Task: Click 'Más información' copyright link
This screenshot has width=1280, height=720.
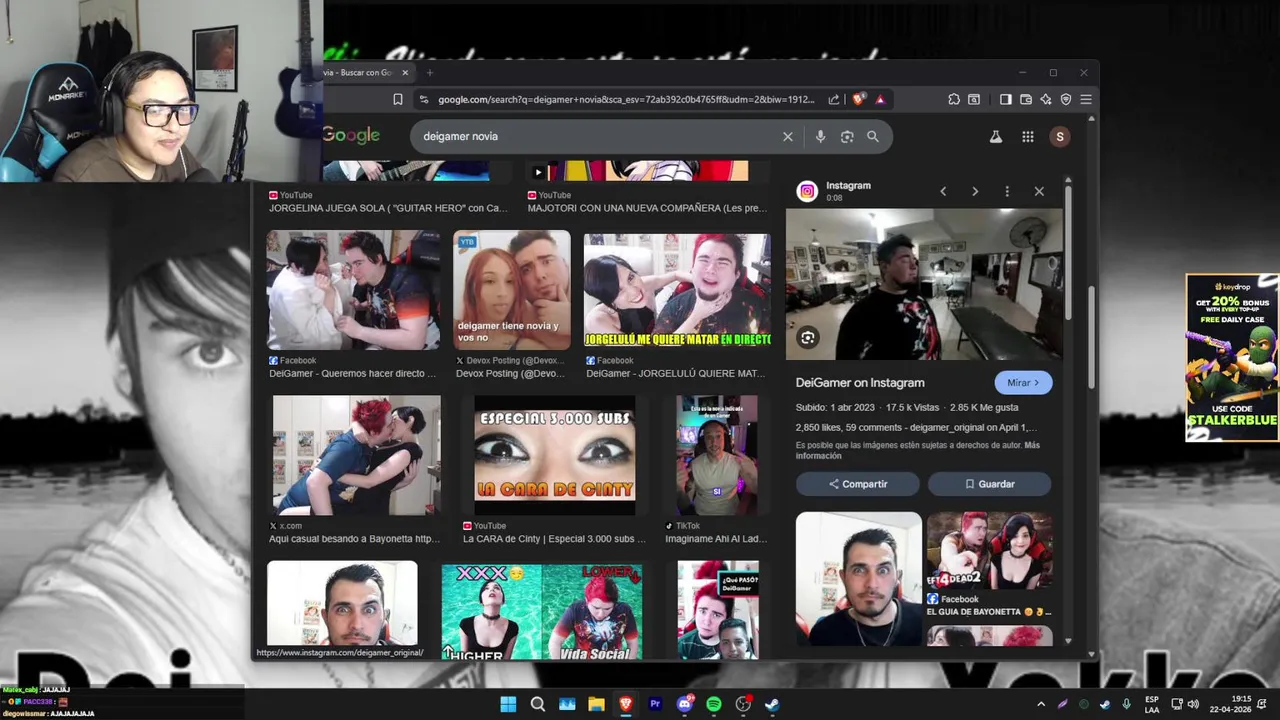Action: click(918, 450)
